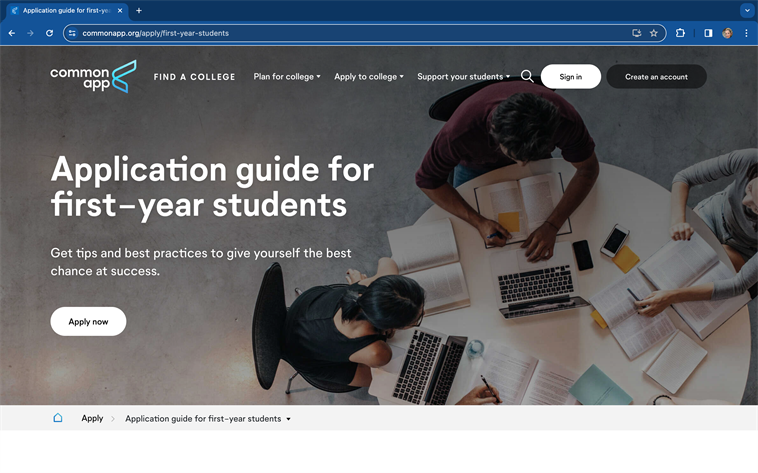Open Chrome three-dot menu
Viewport: 758px width, 473px height.
click(746, 33)
